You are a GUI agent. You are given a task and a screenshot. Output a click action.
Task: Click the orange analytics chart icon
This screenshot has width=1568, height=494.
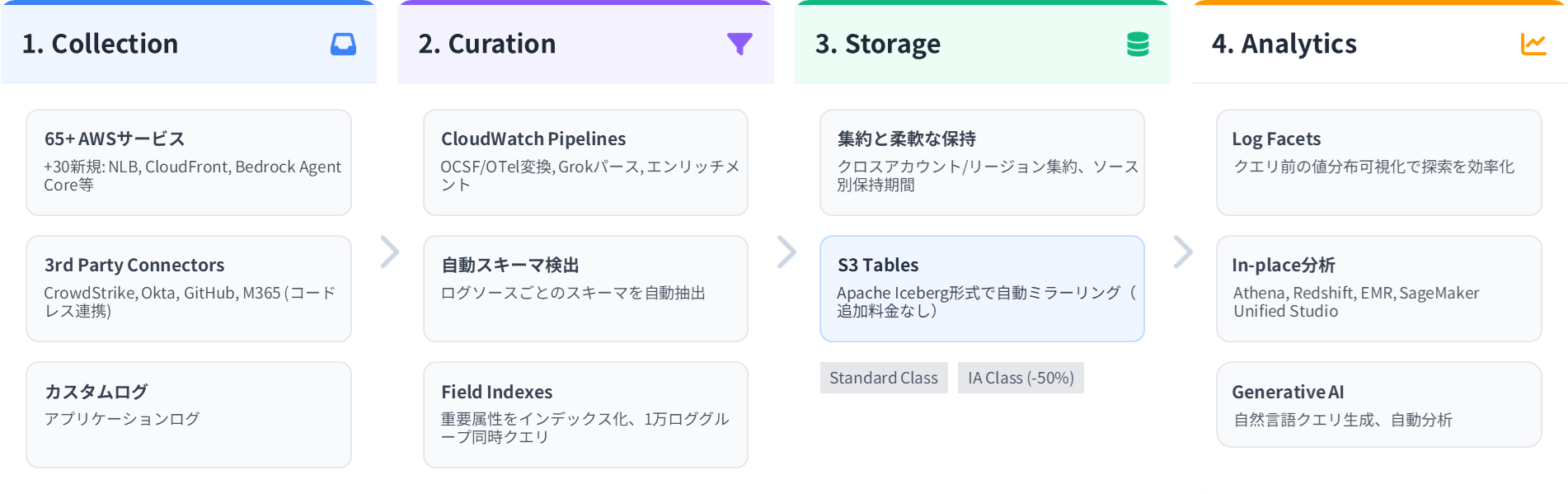click(x=1533, y=45)
